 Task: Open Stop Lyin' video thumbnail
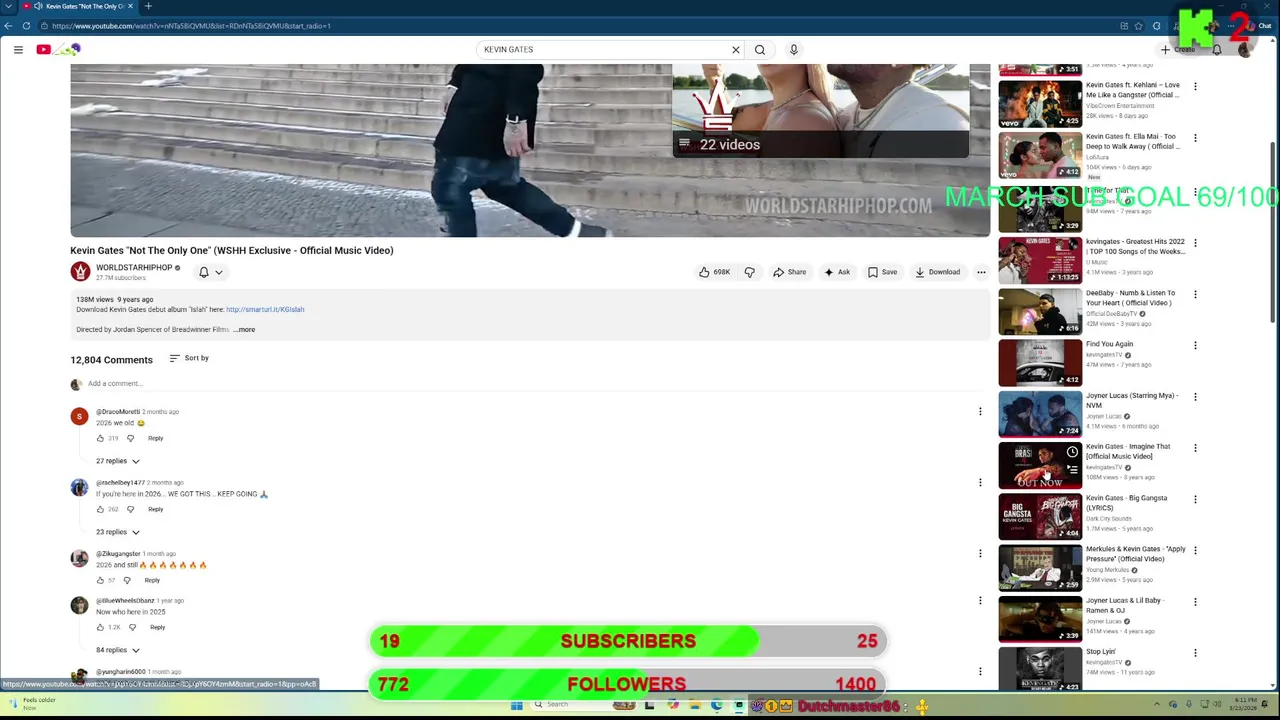1040,669
